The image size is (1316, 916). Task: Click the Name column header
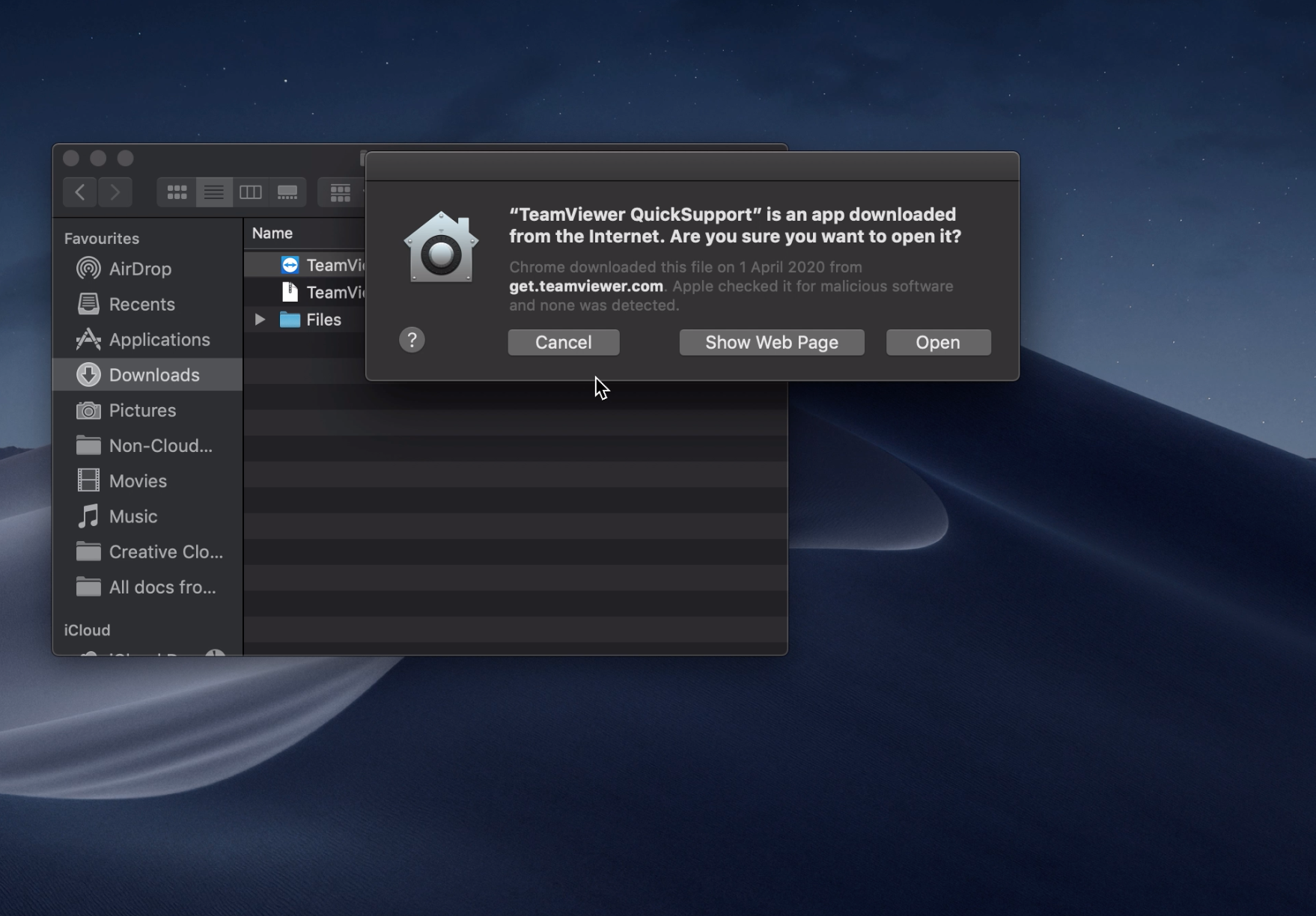(272, 233)
